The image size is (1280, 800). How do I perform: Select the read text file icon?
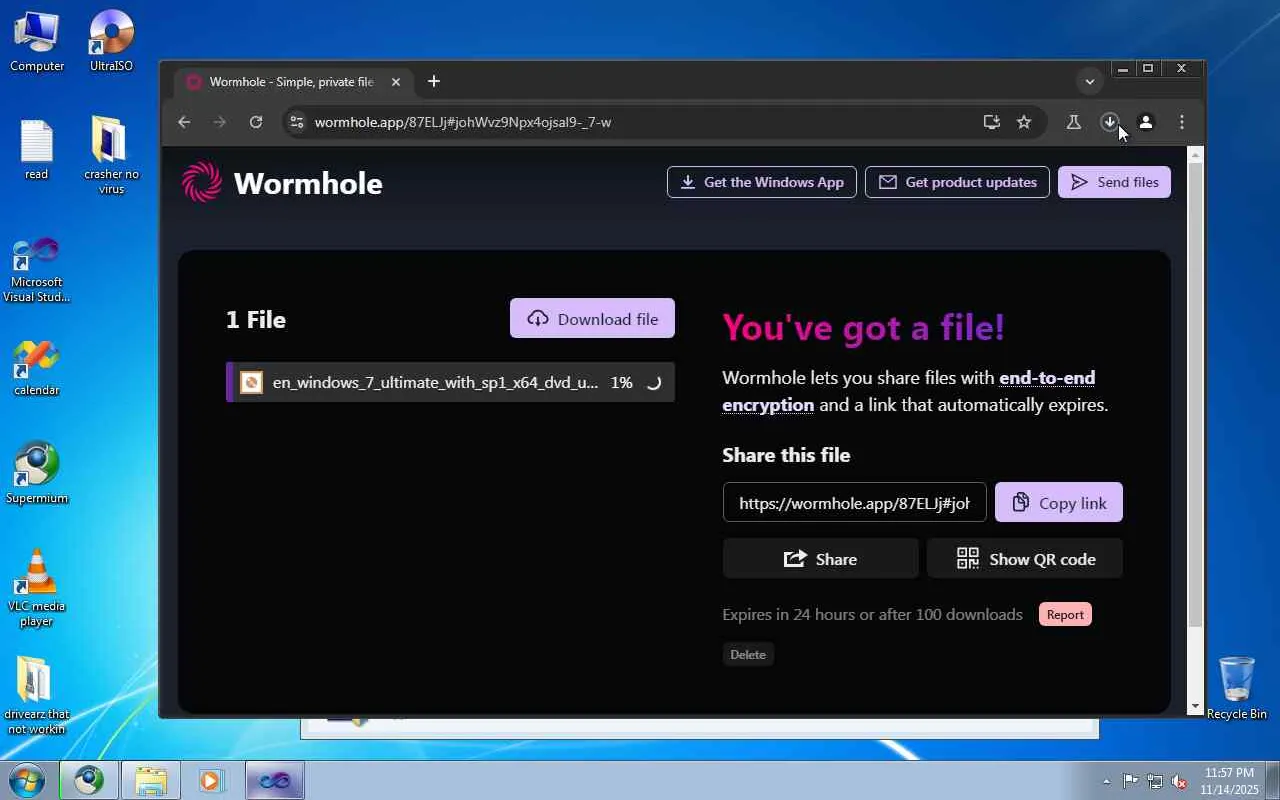37,150
